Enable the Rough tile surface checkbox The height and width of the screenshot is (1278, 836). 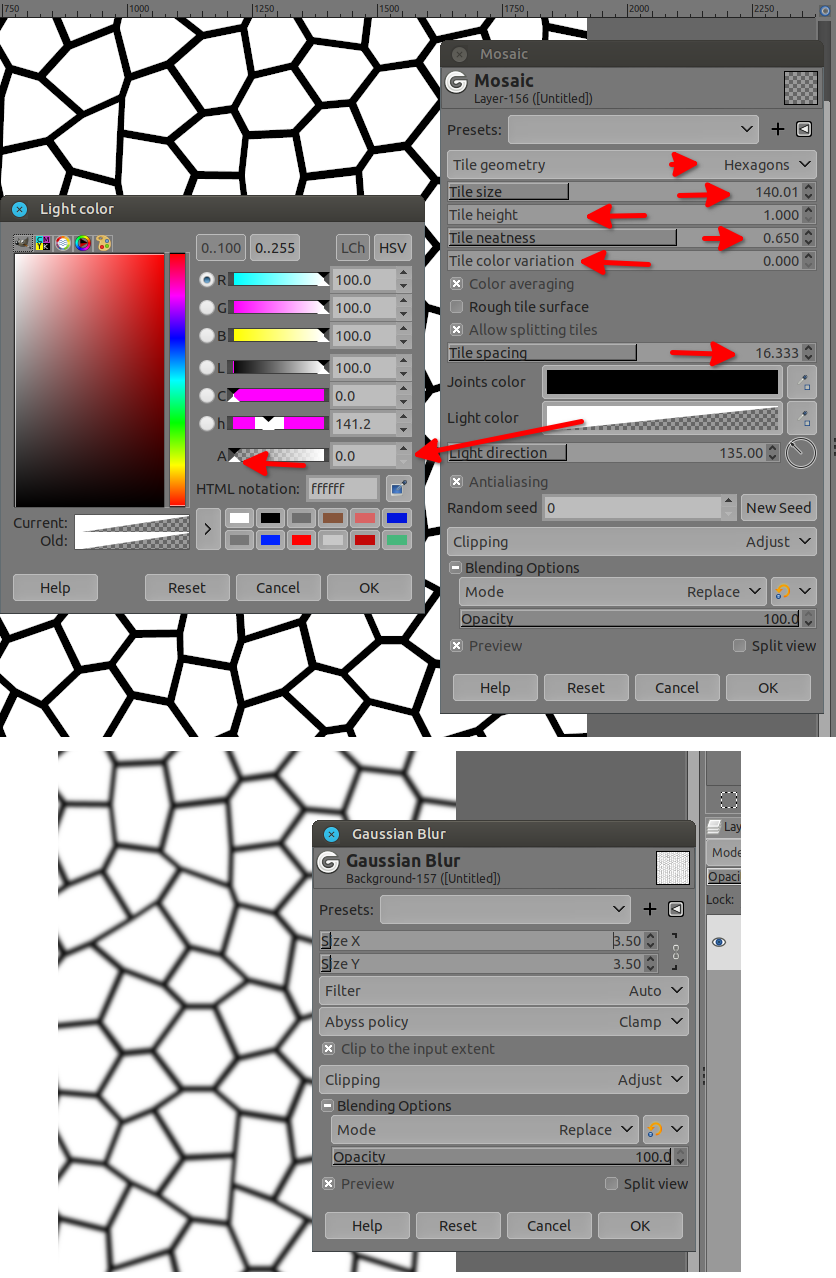point(457,307)
